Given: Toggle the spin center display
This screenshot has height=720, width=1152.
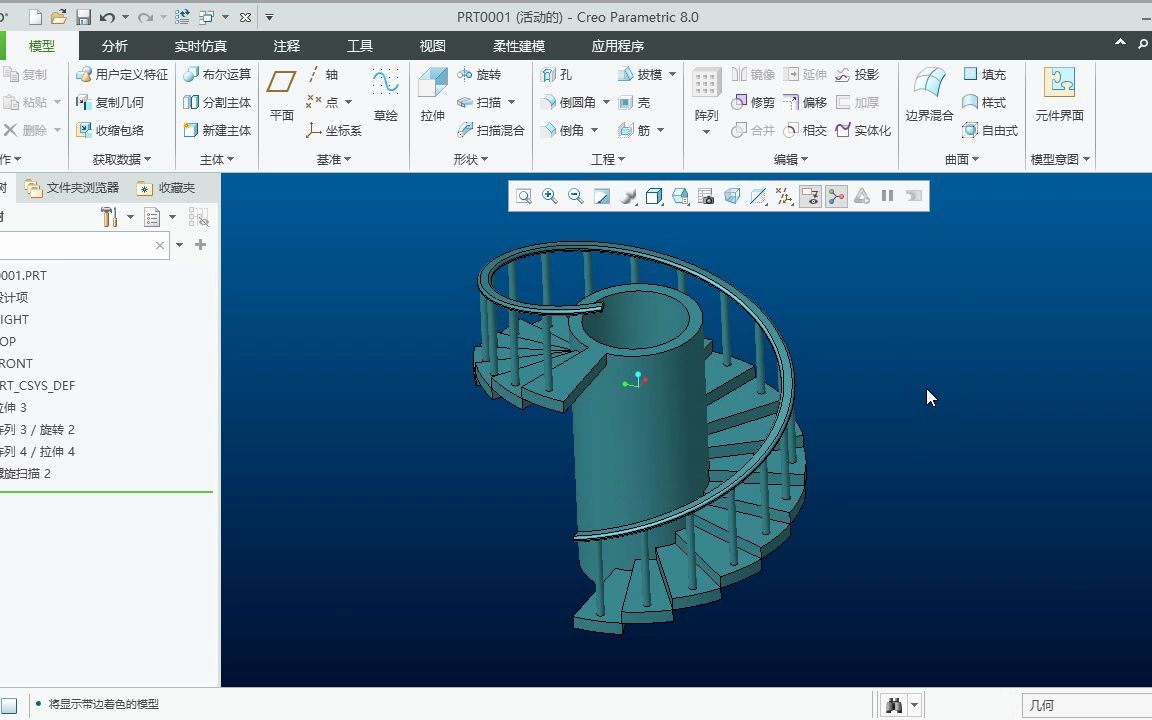Looking at the screenshot, I should (x=836, y=197).
